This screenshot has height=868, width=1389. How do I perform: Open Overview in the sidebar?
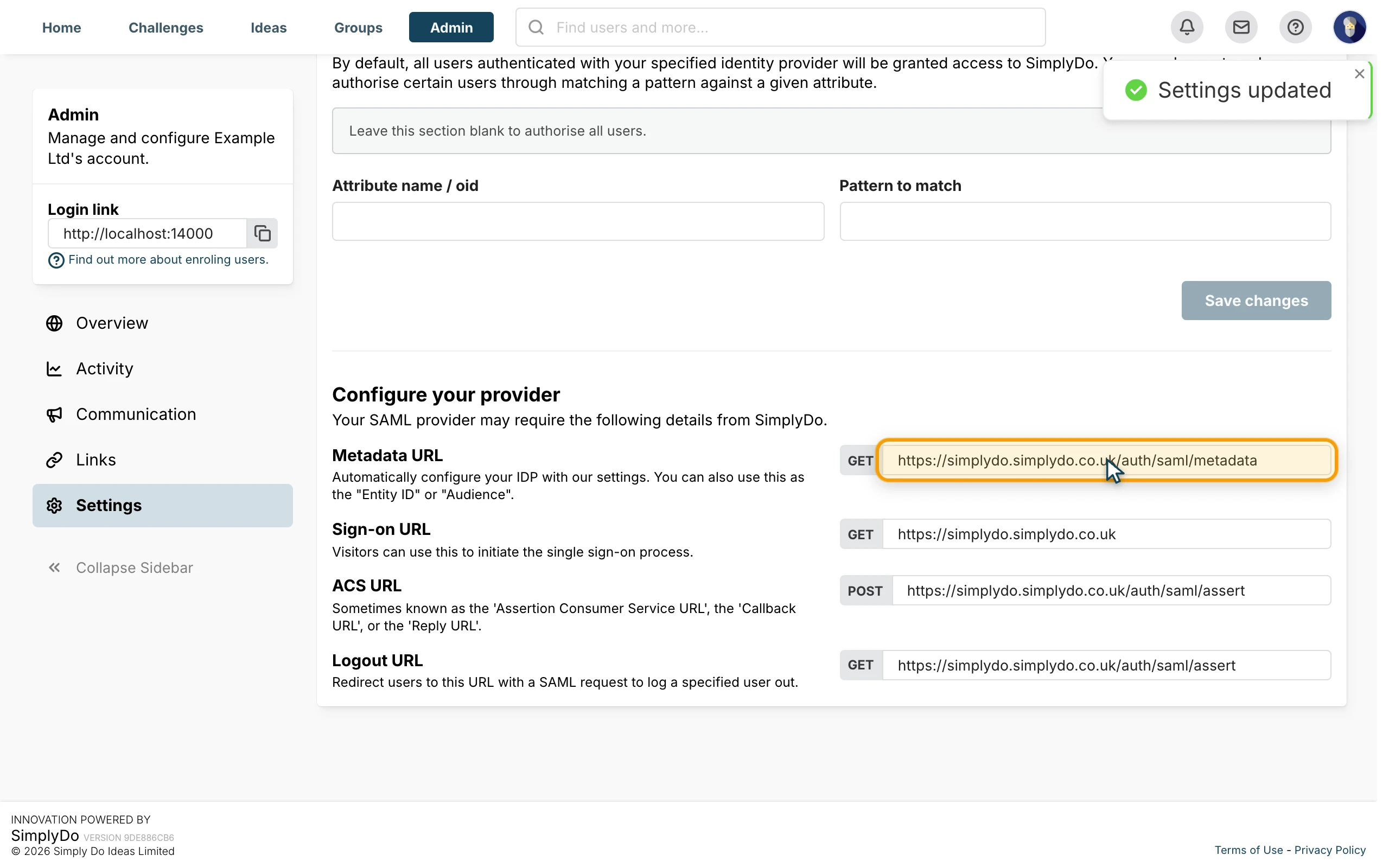[162, 323]
